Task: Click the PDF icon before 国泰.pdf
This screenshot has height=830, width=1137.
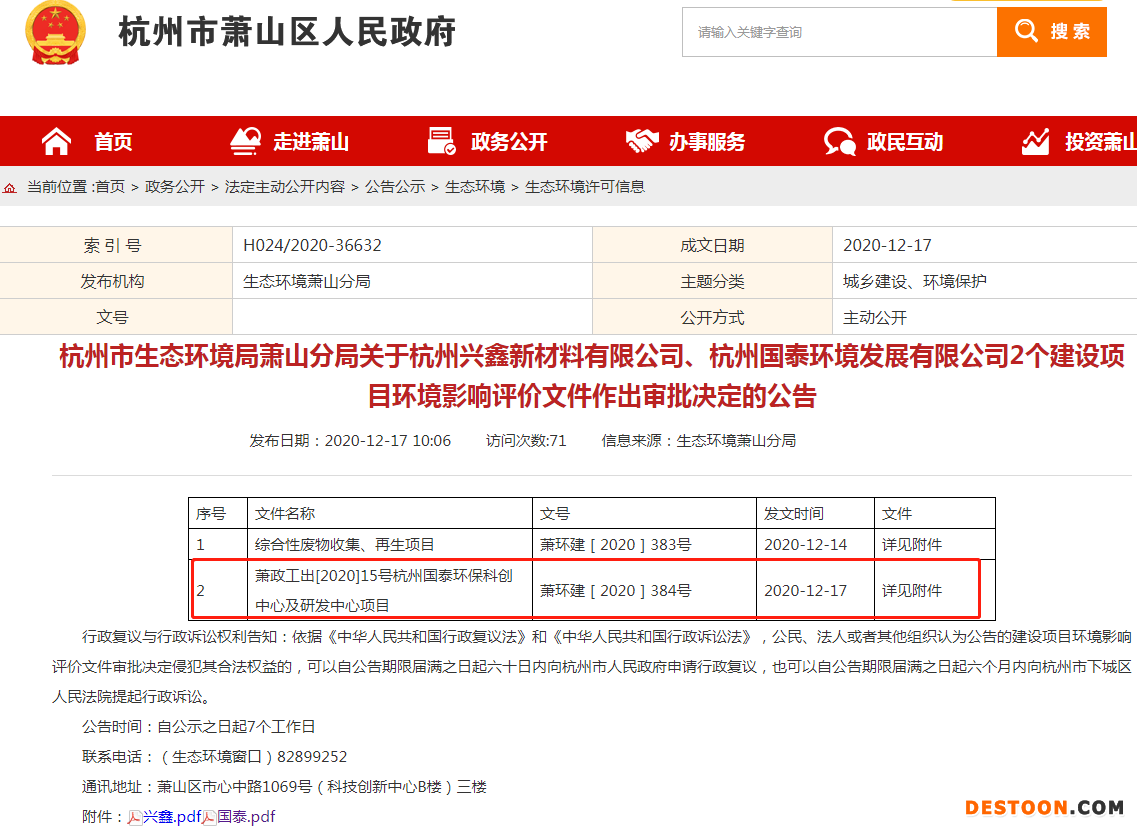Action: pos(209,817)
